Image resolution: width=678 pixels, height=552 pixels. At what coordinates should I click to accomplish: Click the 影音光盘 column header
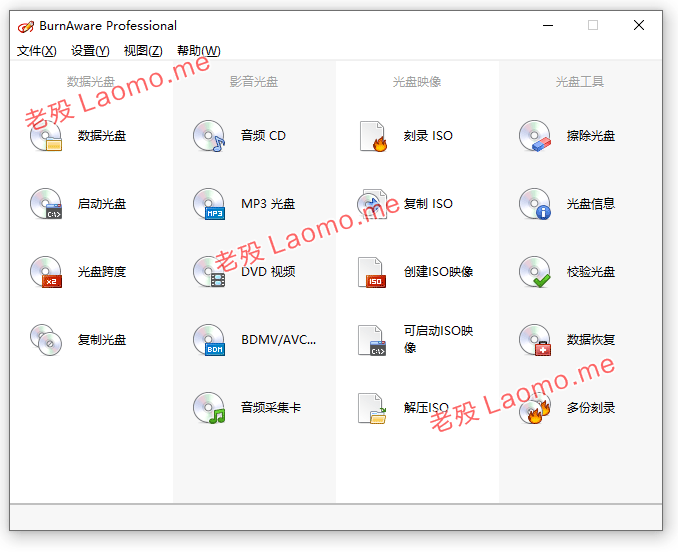click(254, 82)
